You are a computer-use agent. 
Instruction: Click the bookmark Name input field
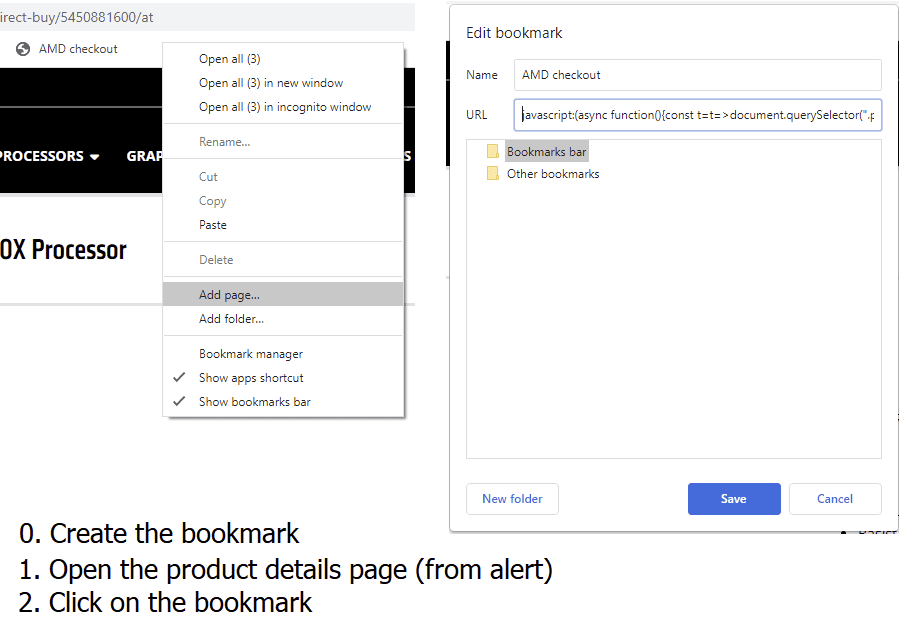[697, 75]
